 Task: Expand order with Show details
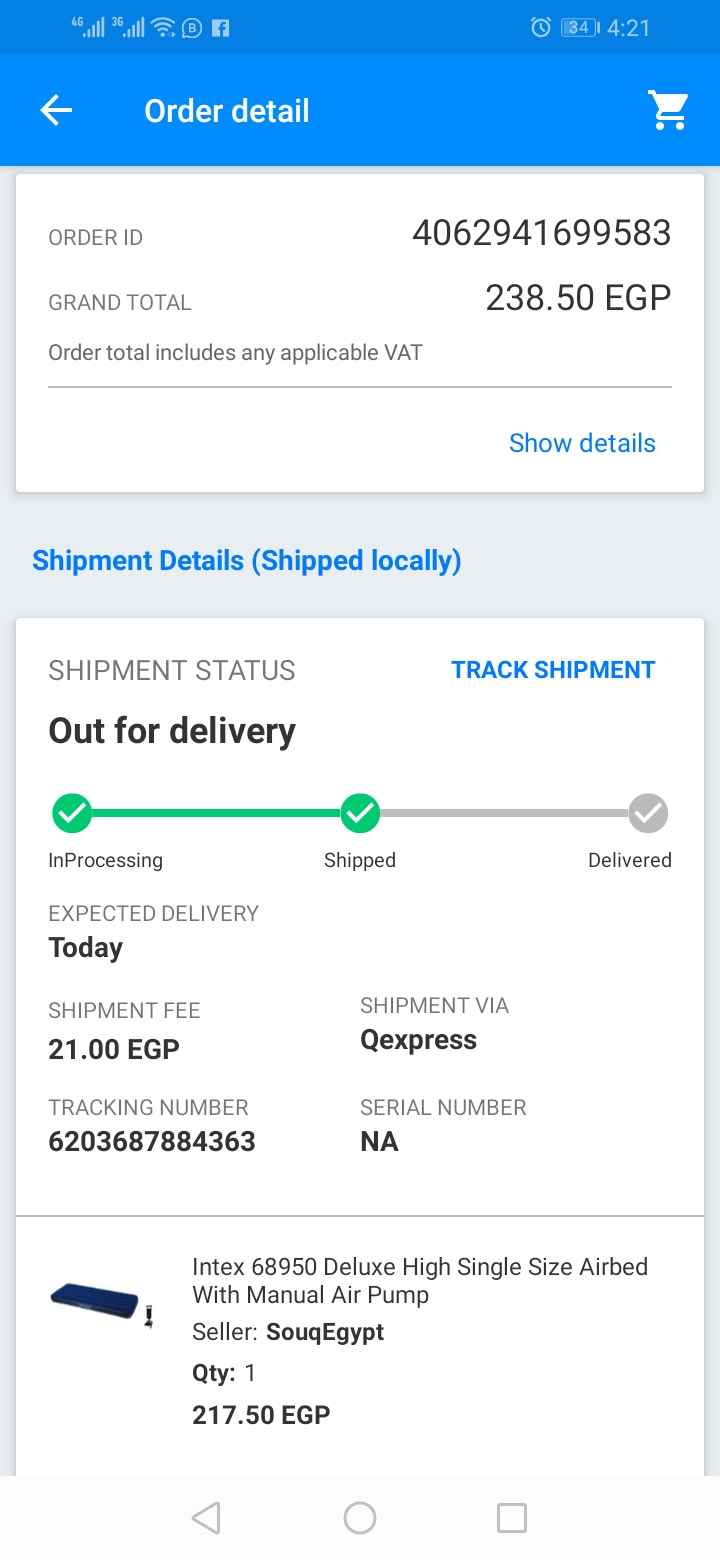pyautogui.click(x=582, y=443)
